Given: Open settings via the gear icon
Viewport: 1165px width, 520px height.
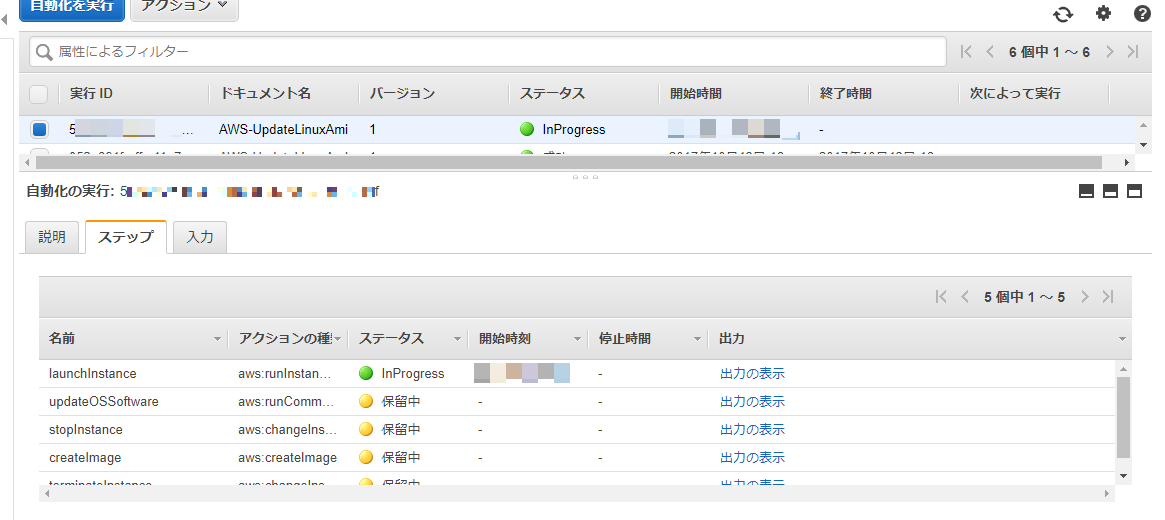Looking at the screenshot, I should point(1103,13).
